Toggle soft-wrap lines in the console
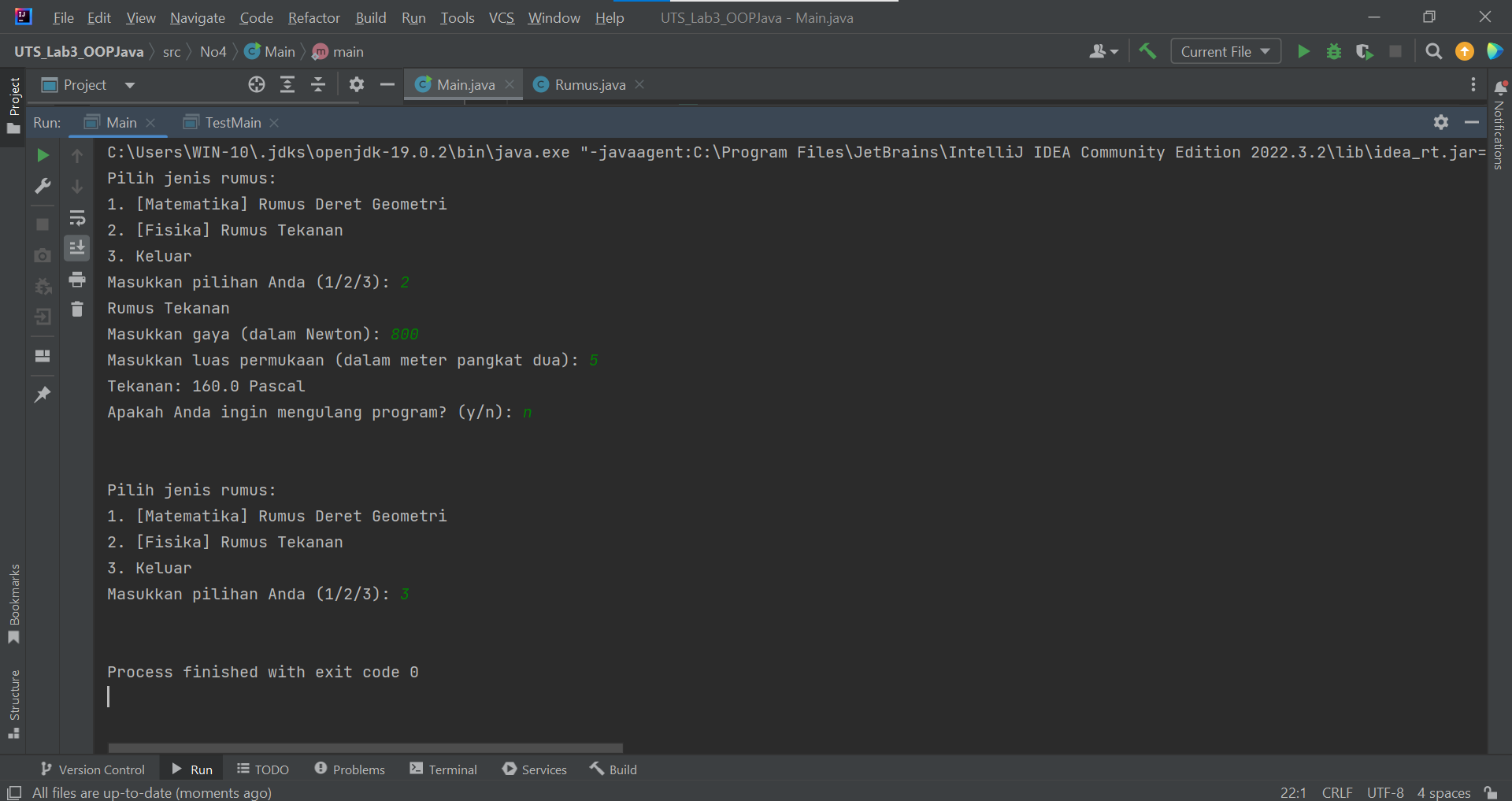1512x801 pixels. click(x=76, y=218)
